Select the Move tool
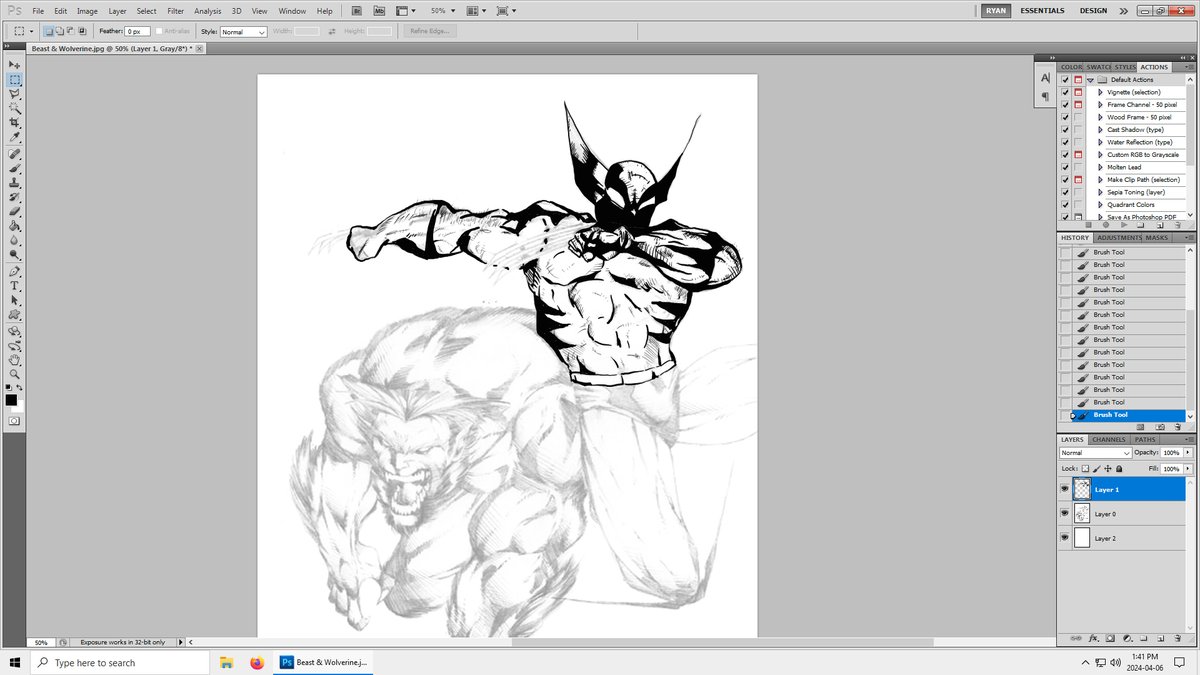Screen dimensions: 1200x675 [x=15, y=64]
